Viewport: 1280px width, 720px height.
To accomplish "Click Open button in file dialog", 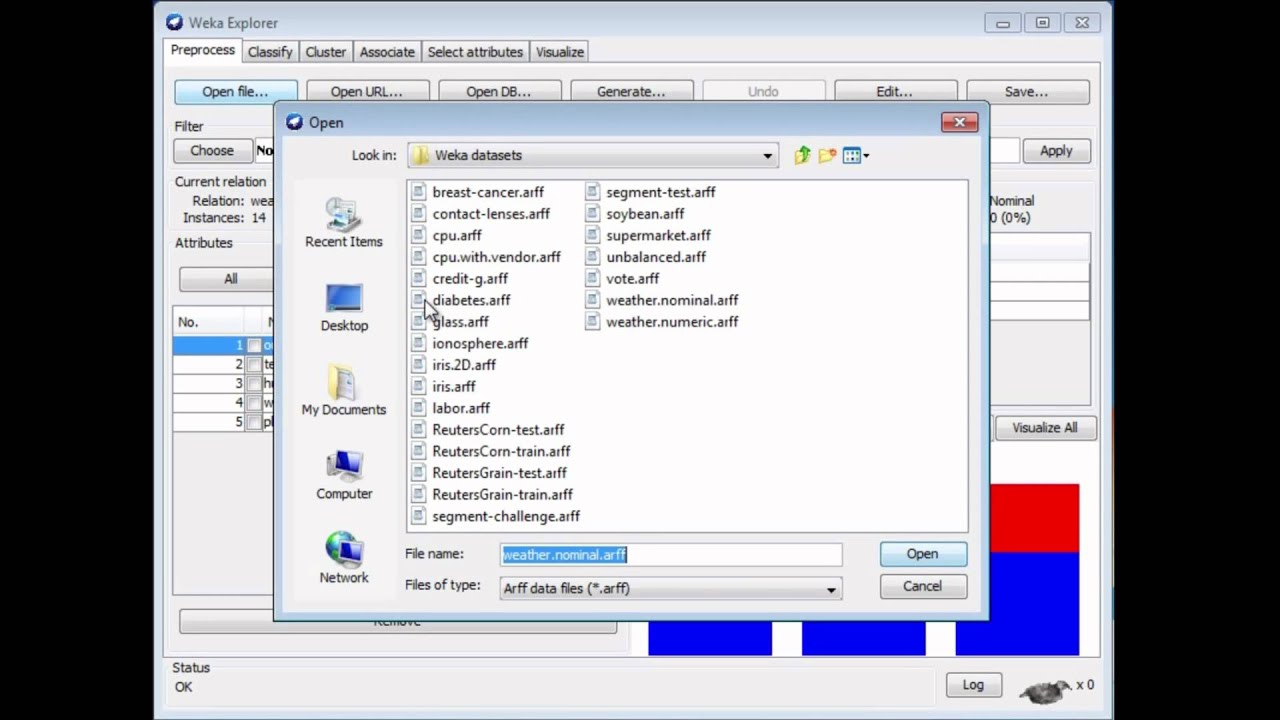I will (x=923, y=554).
